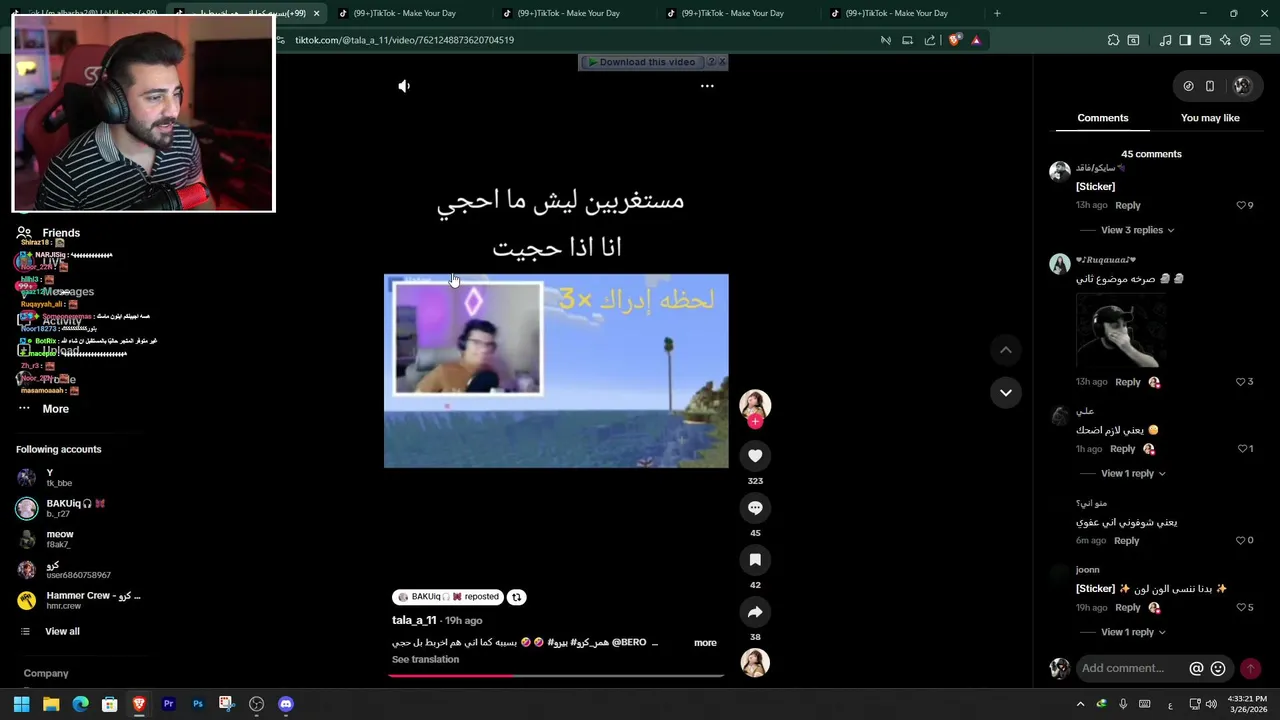Open the Brave Shields lion icon
This screenshot has width=1280, height=720.
coord(954,40)
